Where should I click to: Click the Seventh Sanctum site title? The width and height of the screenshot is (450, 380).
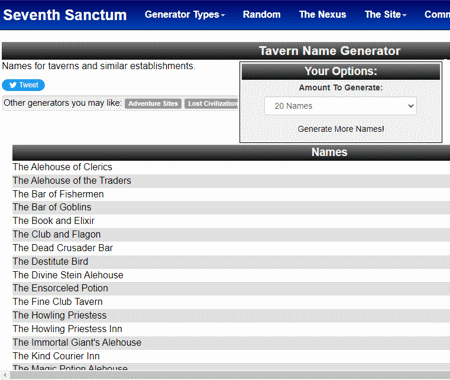coord(65,15)
